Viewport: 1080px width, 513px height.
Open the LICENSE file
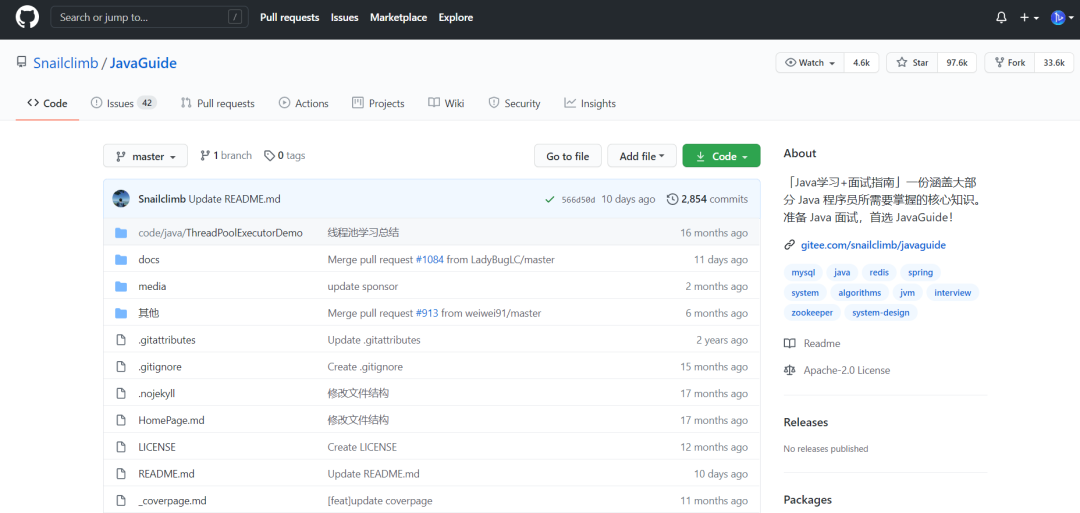tap(157, 447)
